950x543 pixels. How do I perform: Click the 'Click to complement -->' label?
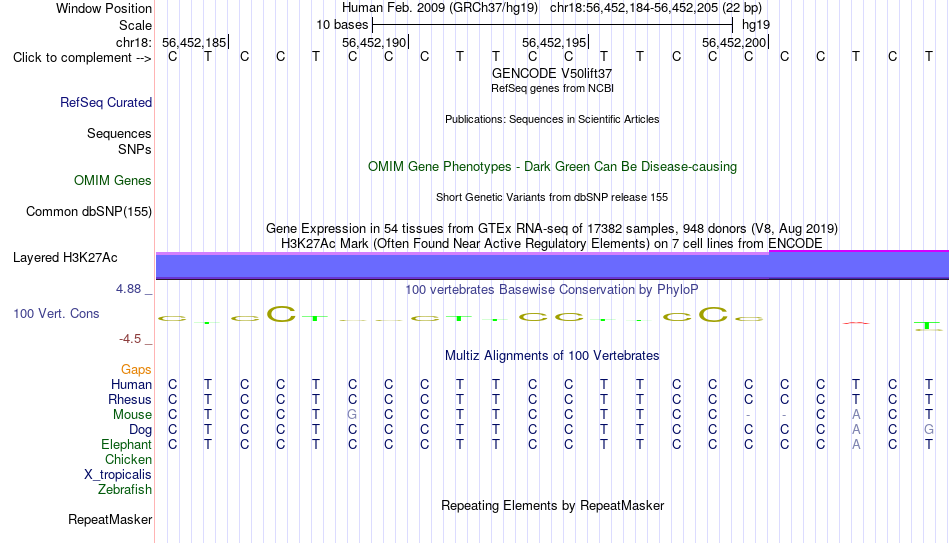82,58
